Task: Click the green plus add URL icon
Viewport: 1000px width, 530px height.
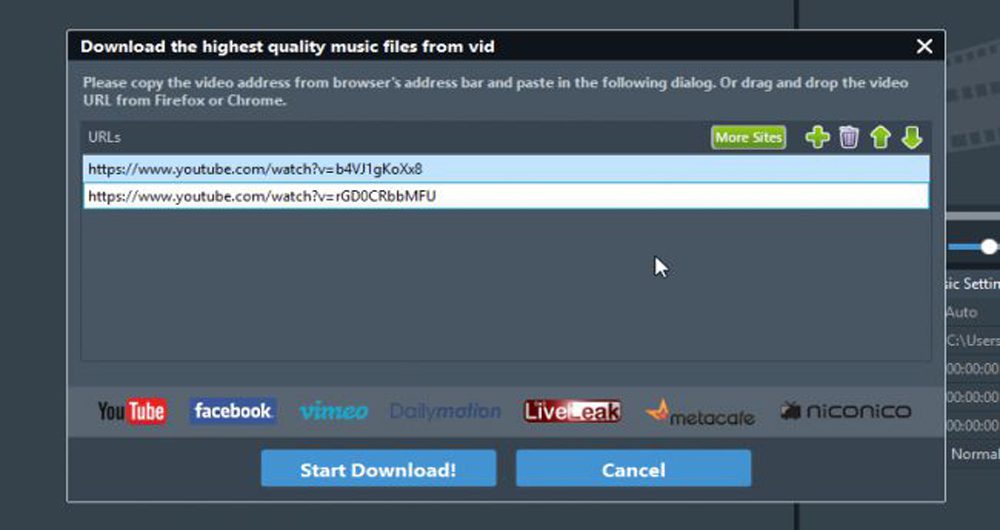Action: pyautogui.click(x=817, y=137)
